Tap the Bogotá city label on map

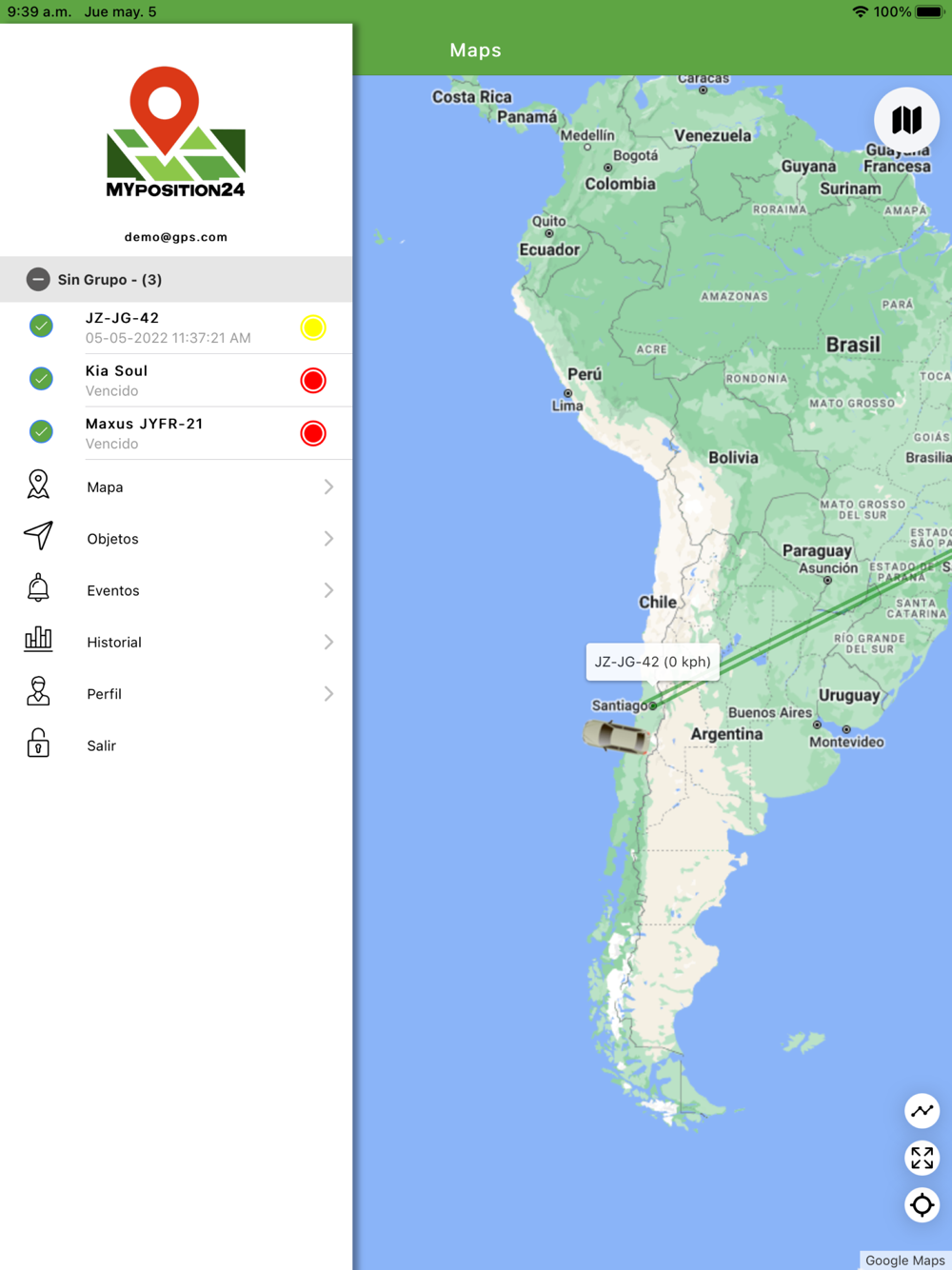pos(635,155)
